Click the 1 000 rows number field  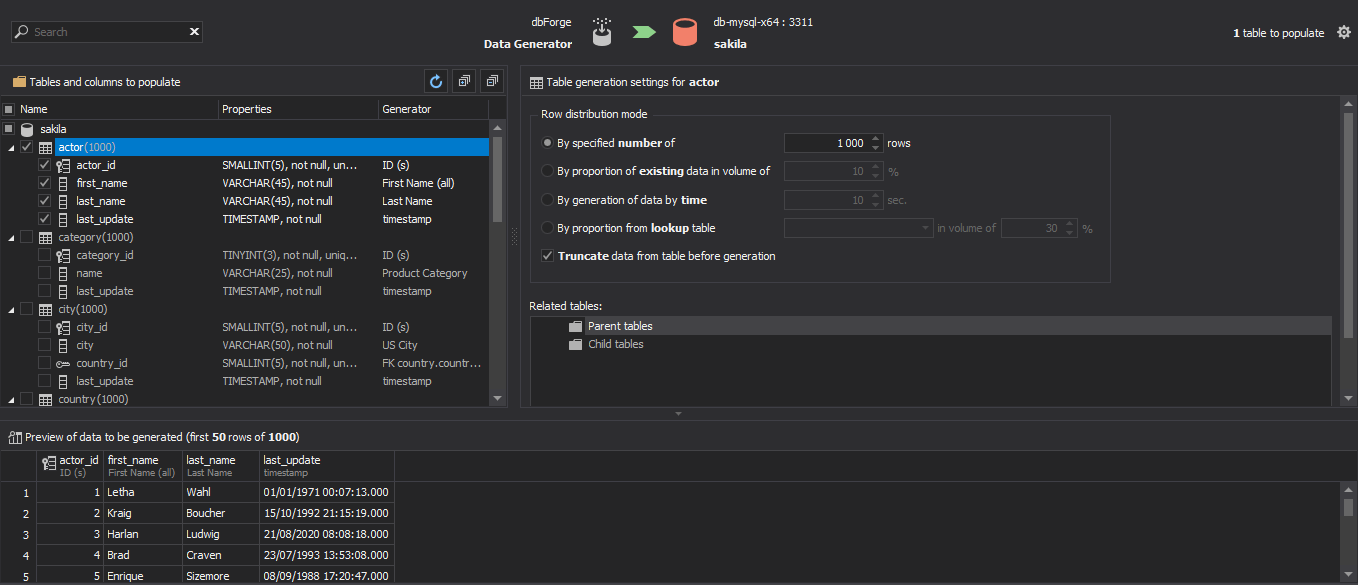tap(826, 143)
